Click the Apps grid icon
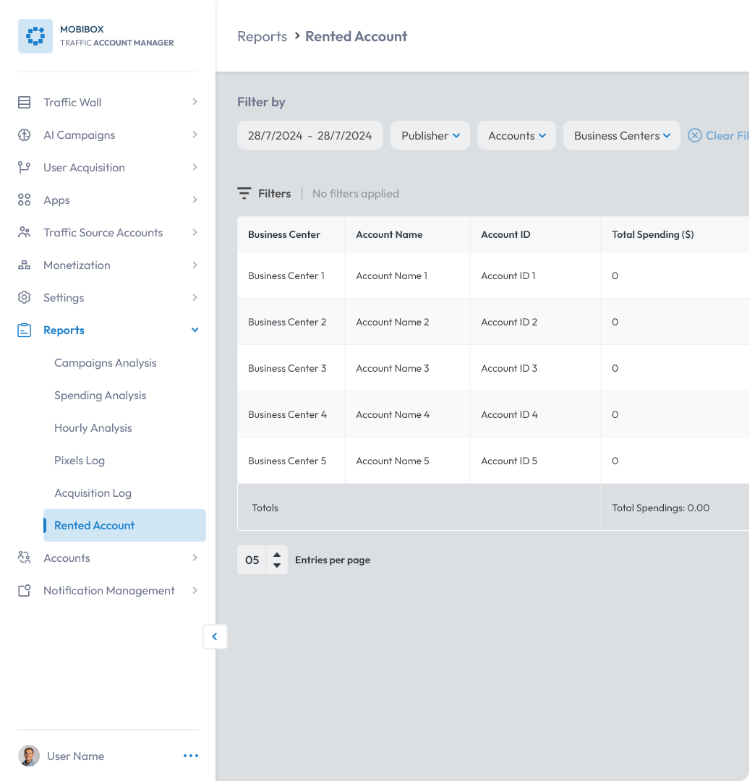This screenshot has height=781, width=749. 24,200
